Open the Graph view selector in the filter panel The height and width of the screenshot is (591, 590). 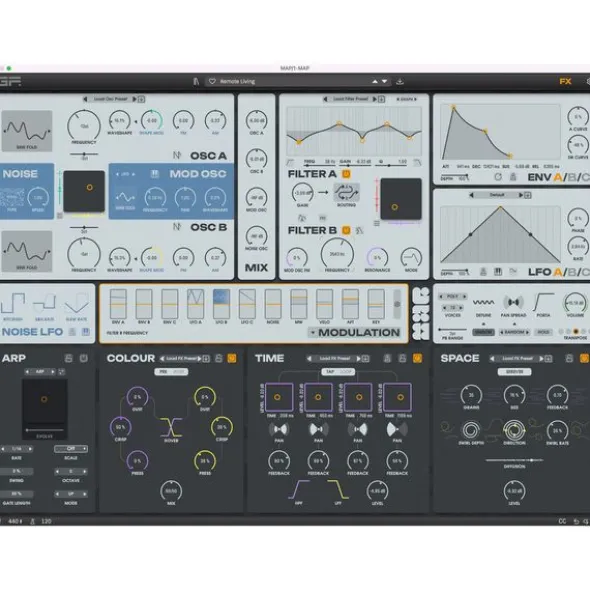click(406, 99)
